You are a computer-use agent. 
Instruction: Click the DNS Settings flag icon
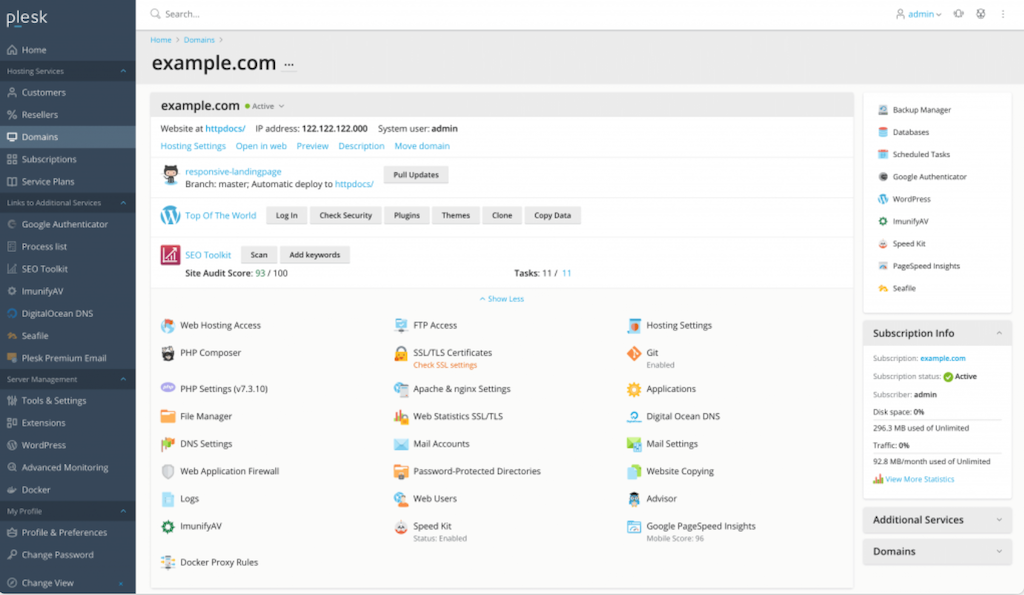click(x=168, y=444)
